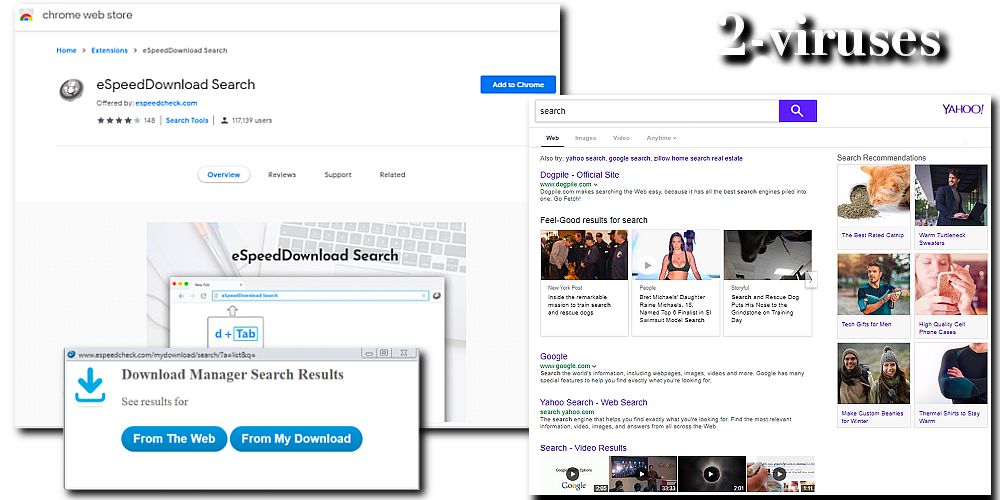Click the Add to Chrome button
Viewport: 1000px width, 500px height.
518,85
